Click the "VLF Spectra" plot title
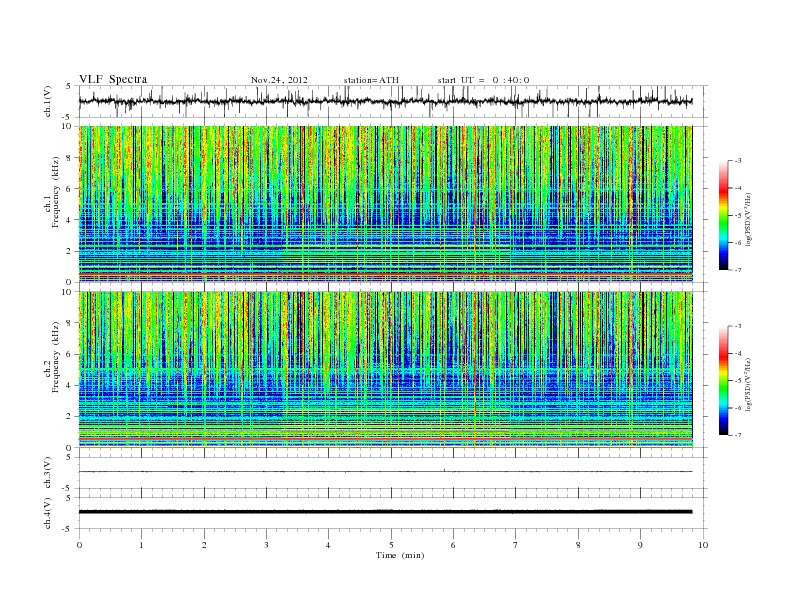The width and height of the screenshot is (792, 612). click(x=113, y=79)
